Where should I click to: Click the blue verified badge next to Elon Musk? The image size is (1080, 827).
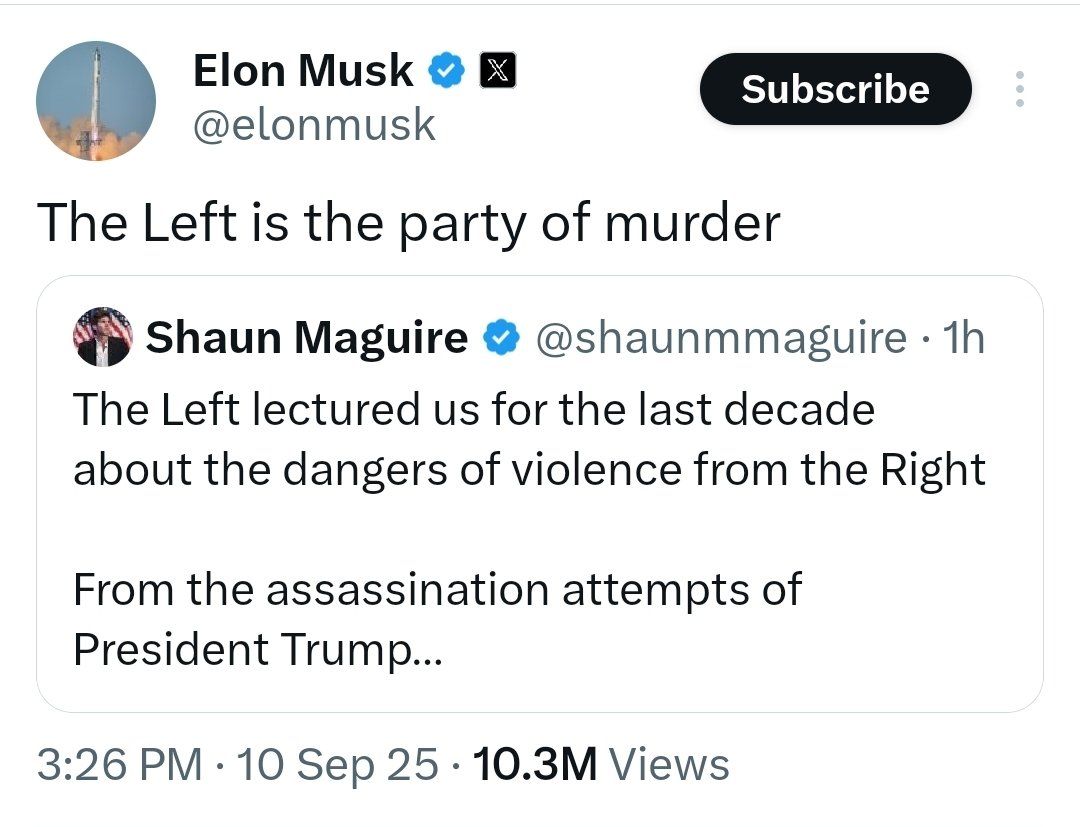pos(448,70)
